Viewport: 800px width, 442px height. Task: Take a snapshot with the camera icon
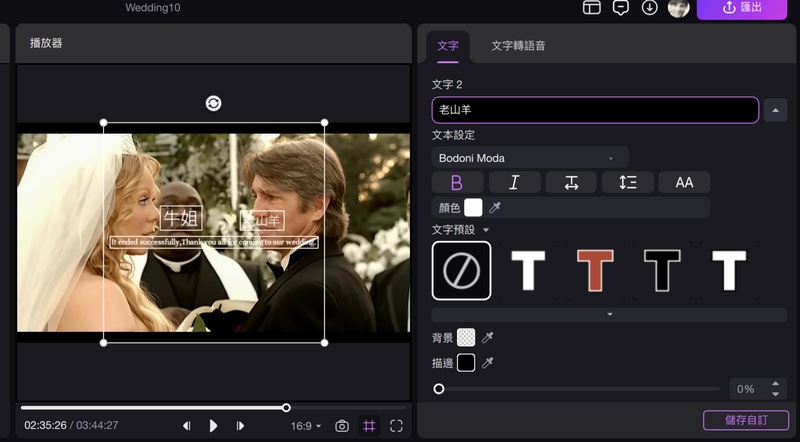point(342,426)
